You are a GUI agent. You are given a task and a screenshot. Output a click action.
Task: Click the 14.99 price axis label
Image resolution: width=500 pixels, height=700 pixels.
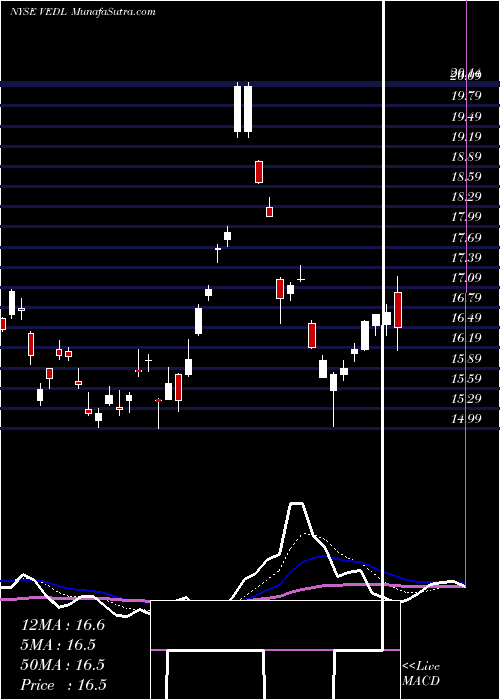point(466,418)
